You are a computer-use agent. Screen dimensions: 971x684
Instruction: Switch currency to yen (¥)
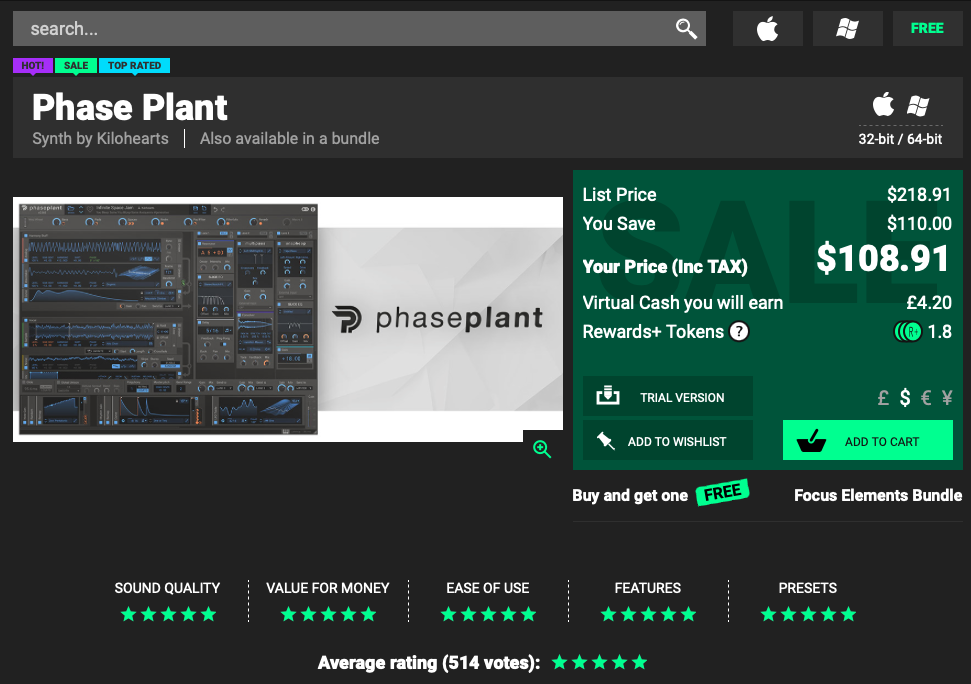tap(947, 397)
